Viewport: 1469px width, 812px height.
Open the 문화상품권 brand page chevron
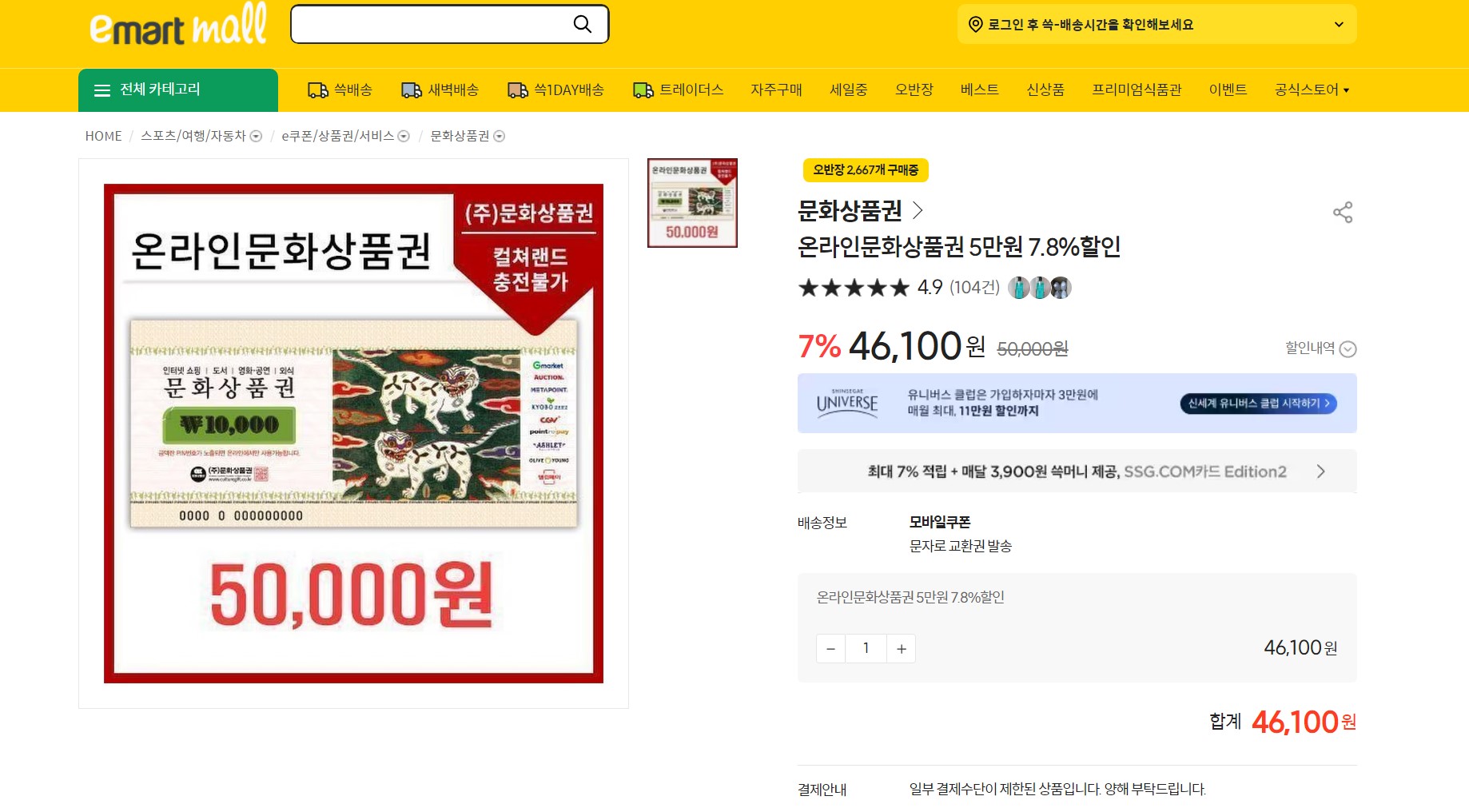[918, 210]
